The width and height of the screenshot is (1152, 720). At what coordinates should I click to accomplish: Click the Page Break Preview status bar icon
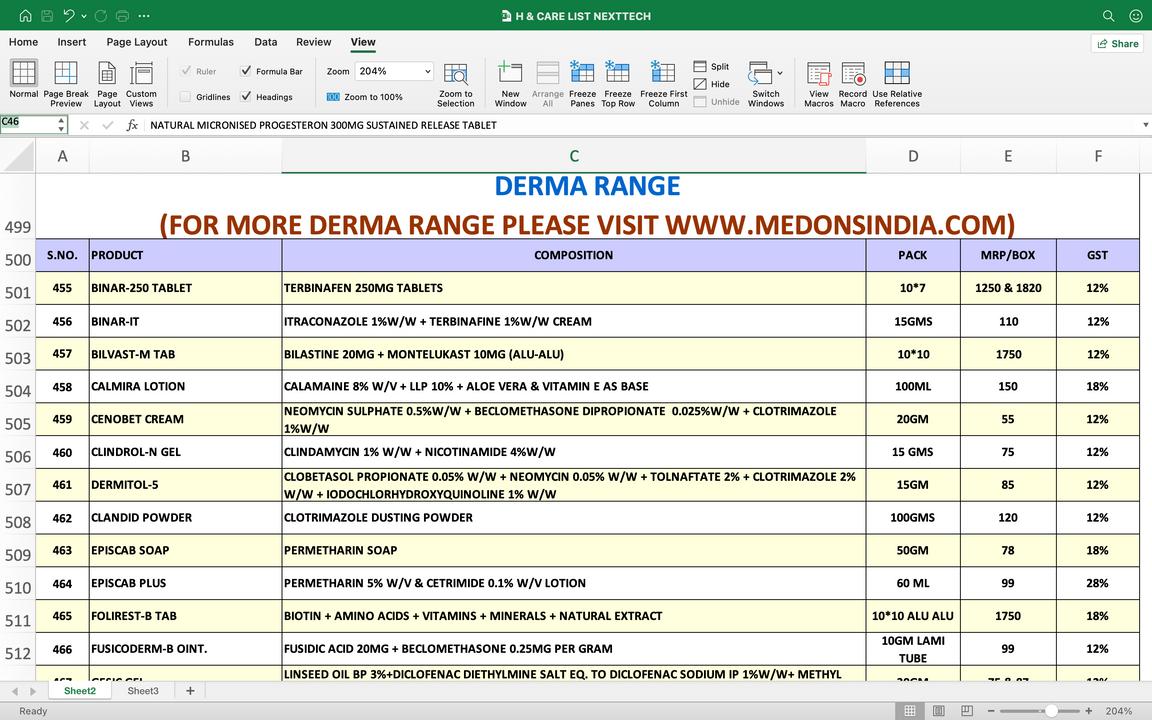[967, 710]
